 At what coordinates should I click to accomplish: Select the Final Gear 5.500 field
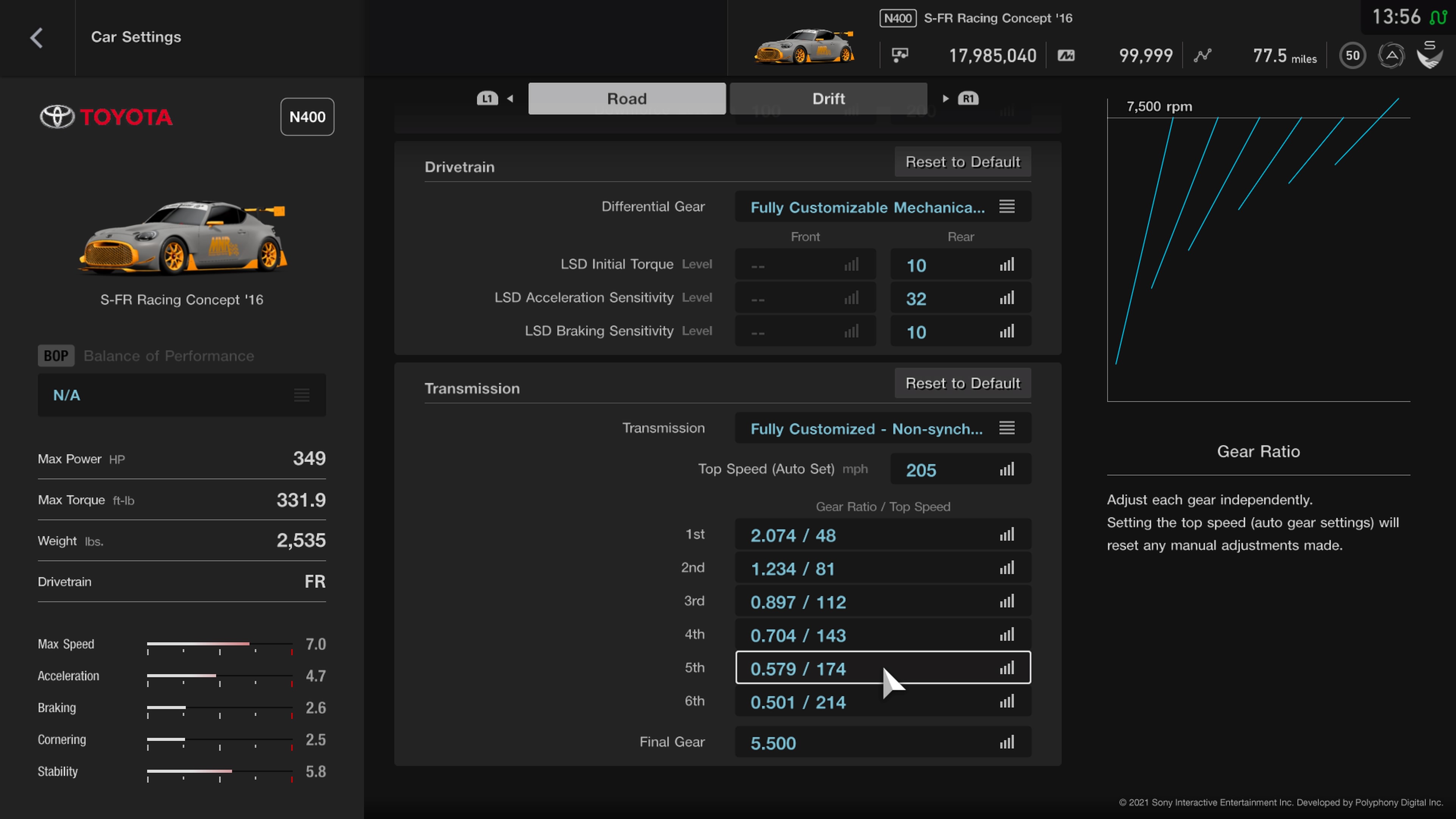click(883, 742)
